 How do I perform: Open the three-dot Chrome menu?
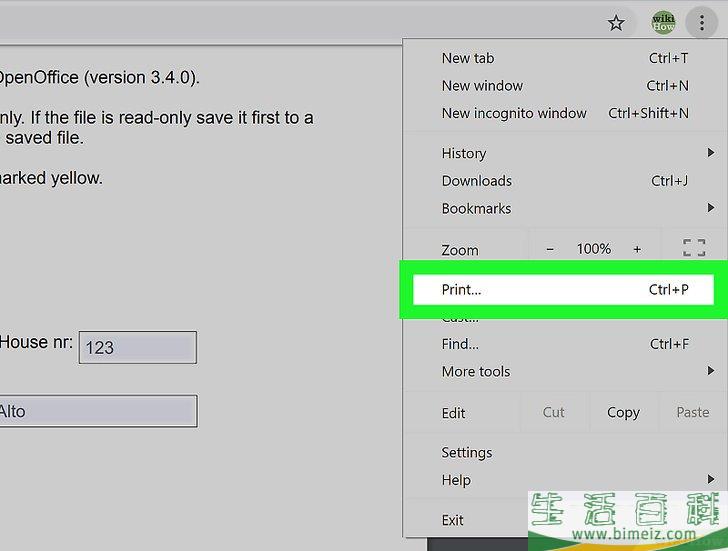[x=702, y=22]
